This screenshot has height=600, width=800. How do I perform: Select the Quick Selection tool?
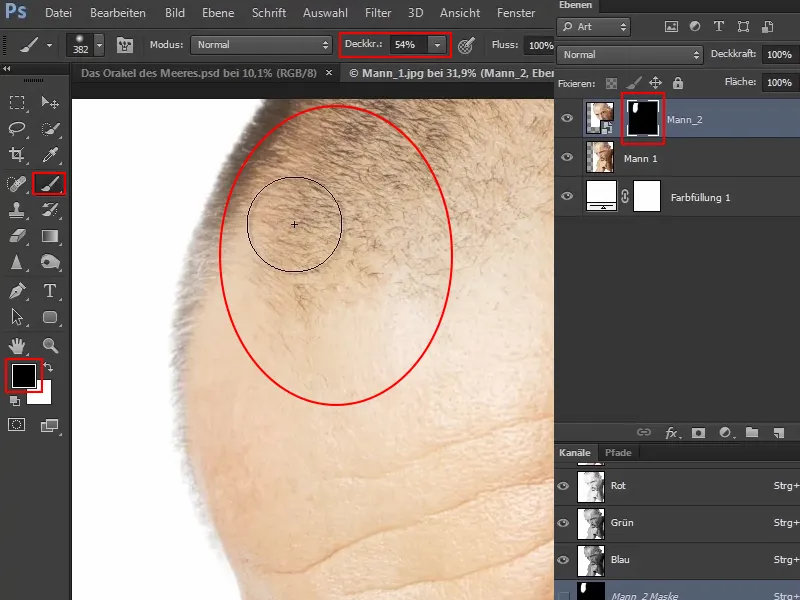[x=50, y=129]
